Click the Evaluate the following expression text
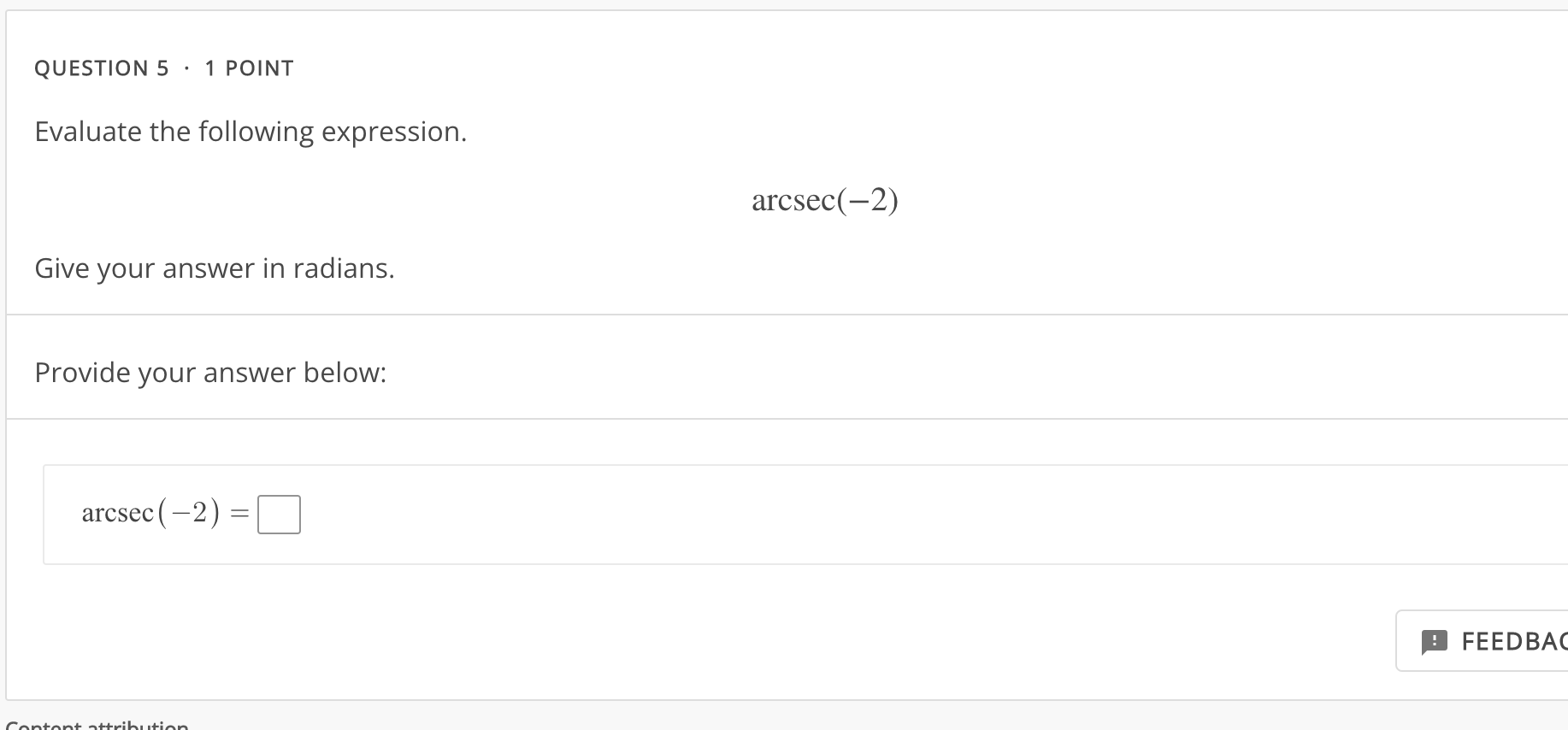This screenshot has width=1568, height=730. pos(251,131)
